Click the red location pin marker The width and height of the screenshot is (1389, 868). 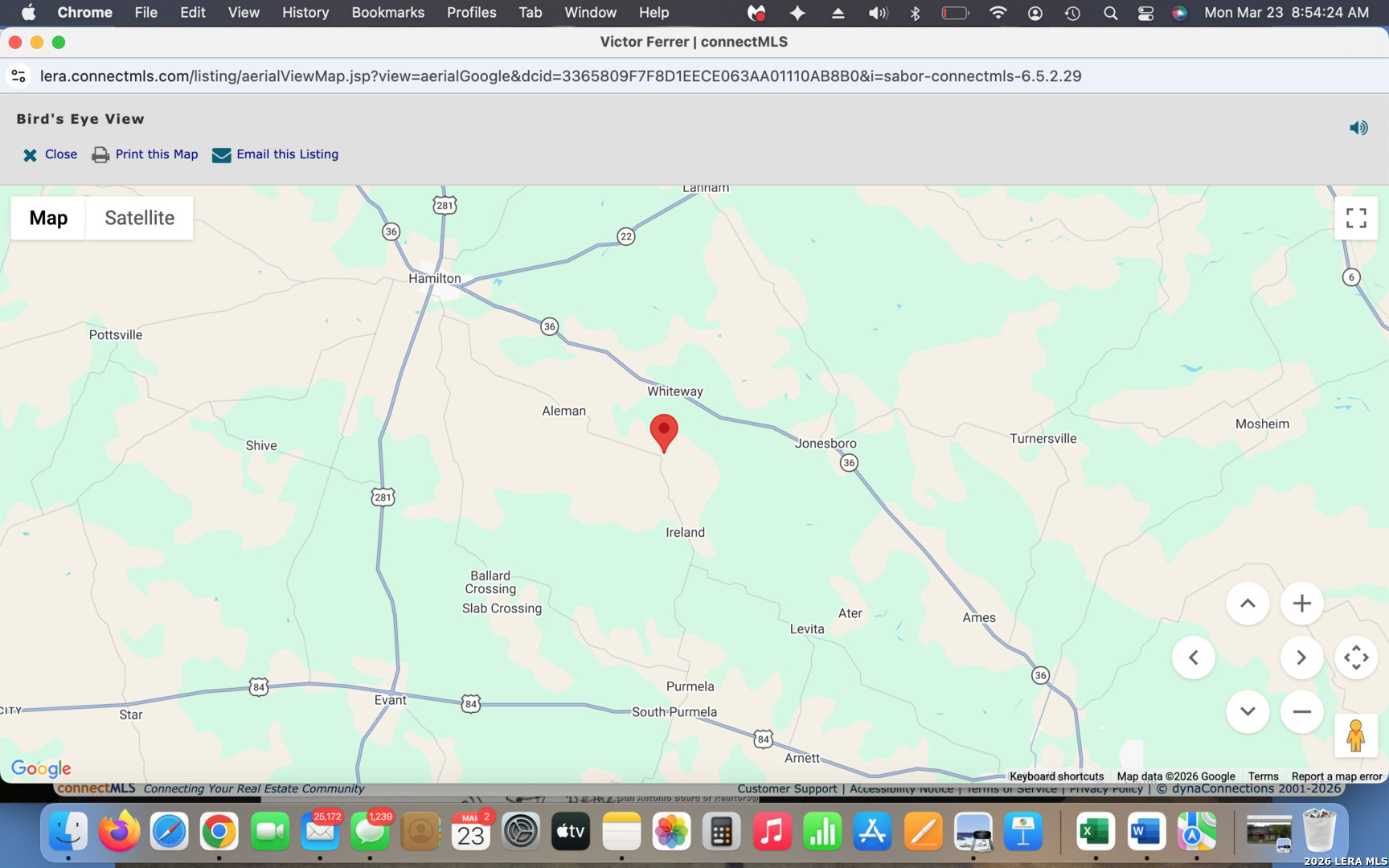[x=664, y=431]
